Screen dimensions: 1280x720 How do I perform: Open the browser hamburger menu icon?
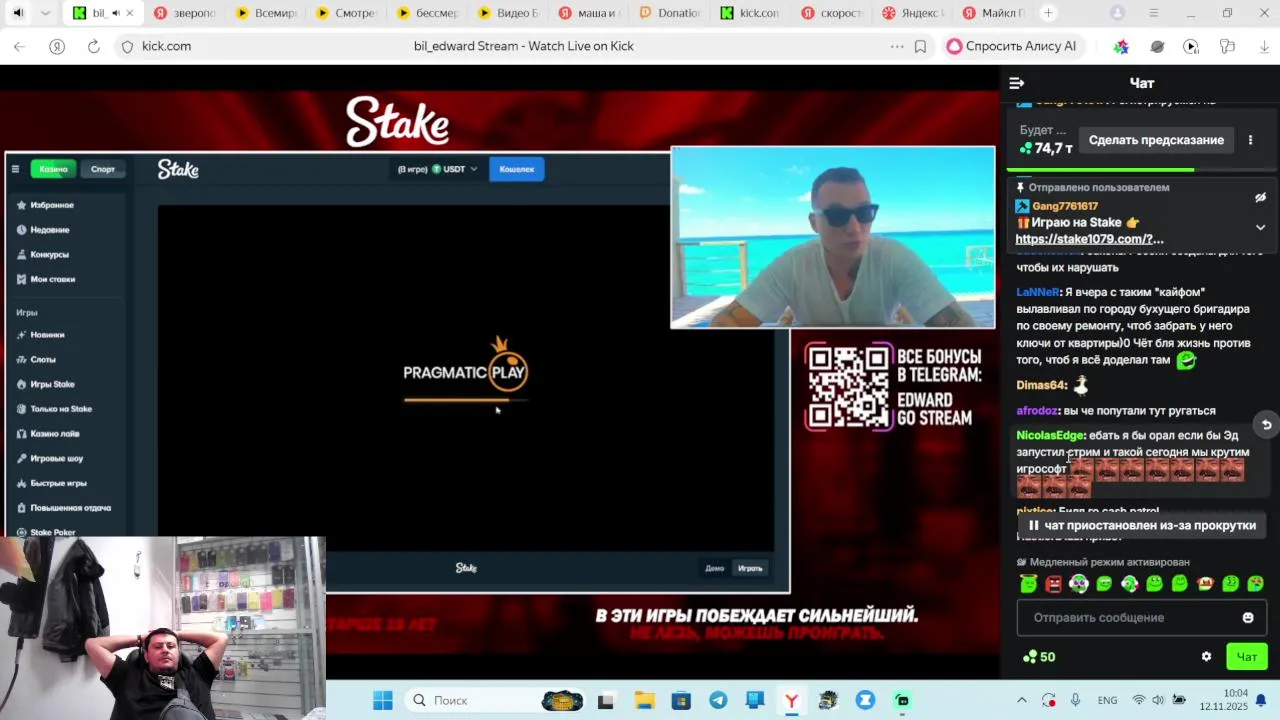click(1153, 13)
